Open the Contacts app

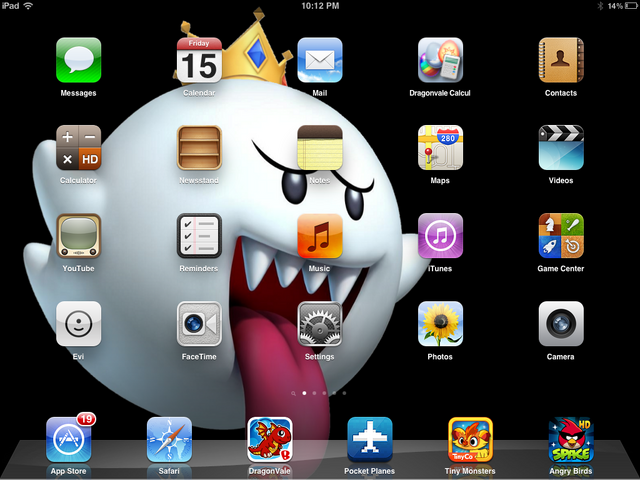point(561,60)
